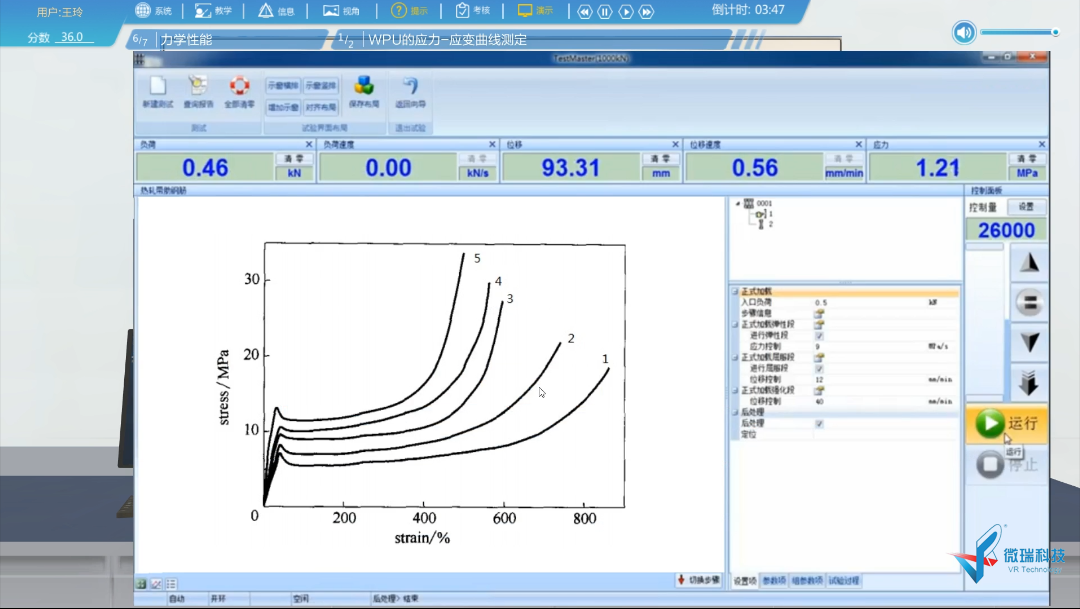The width and height of the screenshot is (1080, 609).
Task: Open the 信息 warning-triangle item
Action: click(276, 10)
